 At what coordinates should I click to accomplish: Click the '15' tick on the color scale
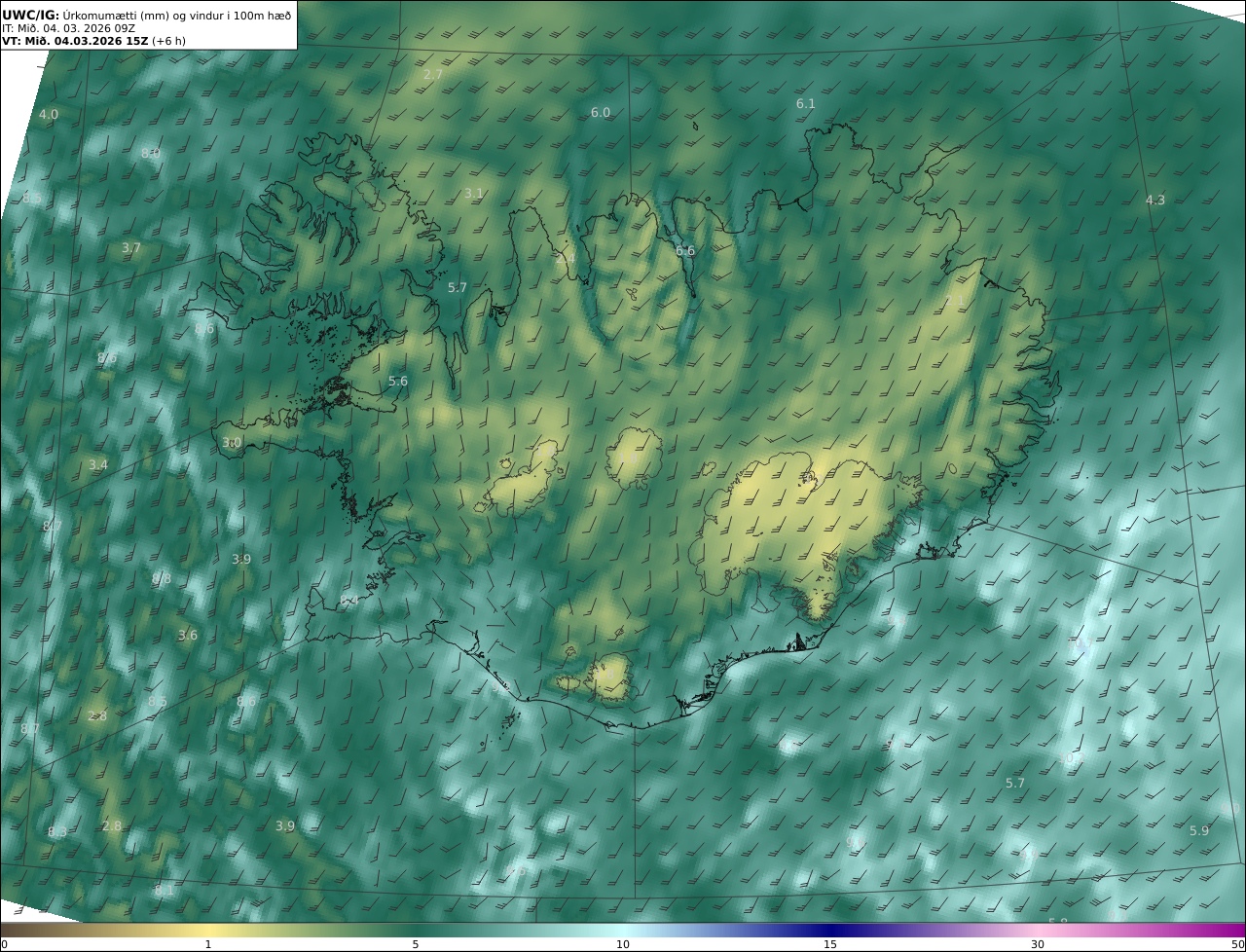(x=830, y=944)
